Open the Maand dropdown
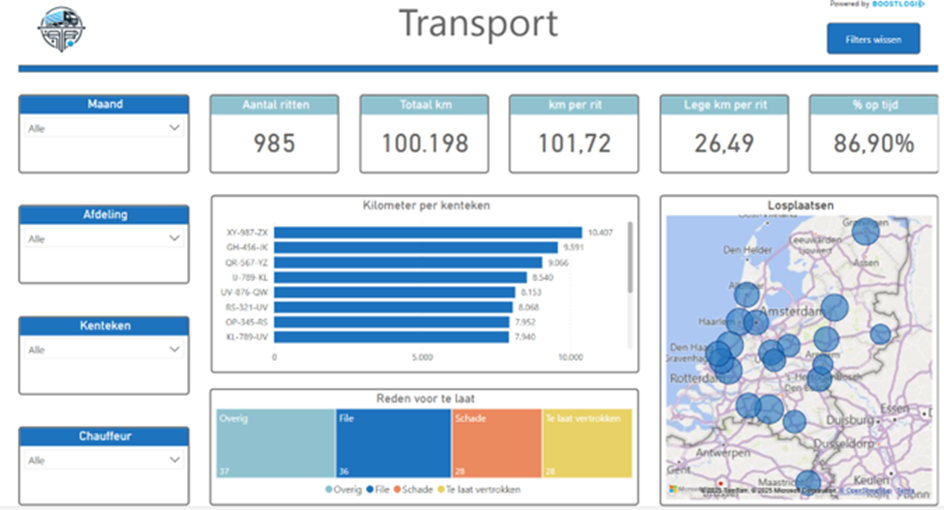 (x=174, y=128)
